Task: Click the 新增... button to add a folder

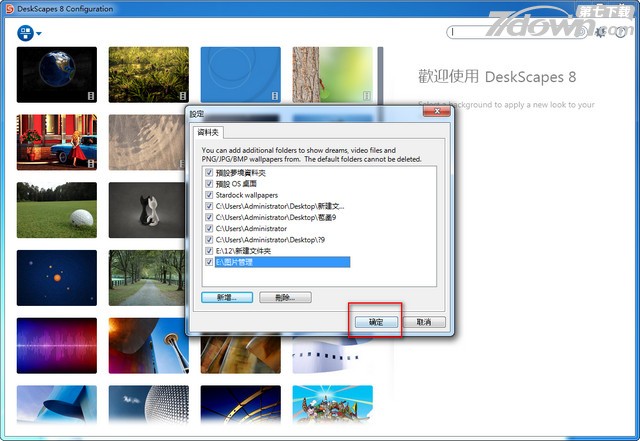Action: click(x=227, y=297)
